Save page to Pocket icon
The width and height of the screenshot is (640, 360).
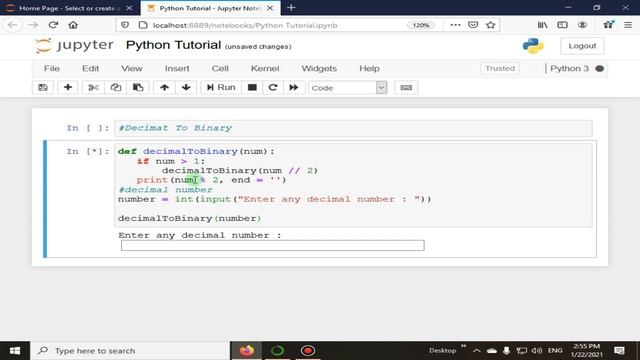[x=473, y=25]
